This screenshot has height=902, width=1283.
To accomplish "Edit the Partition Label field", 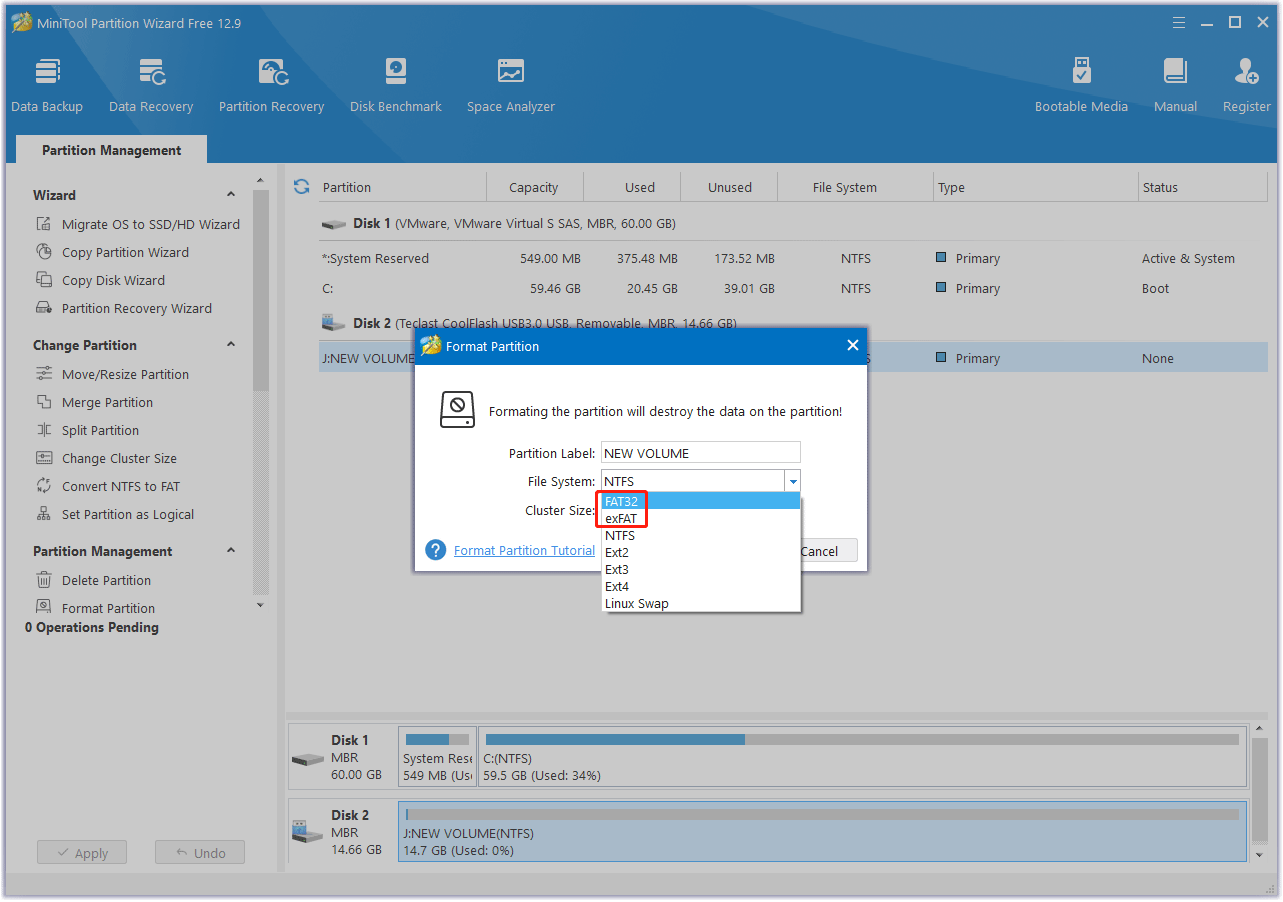I will [x=701, y=453].
